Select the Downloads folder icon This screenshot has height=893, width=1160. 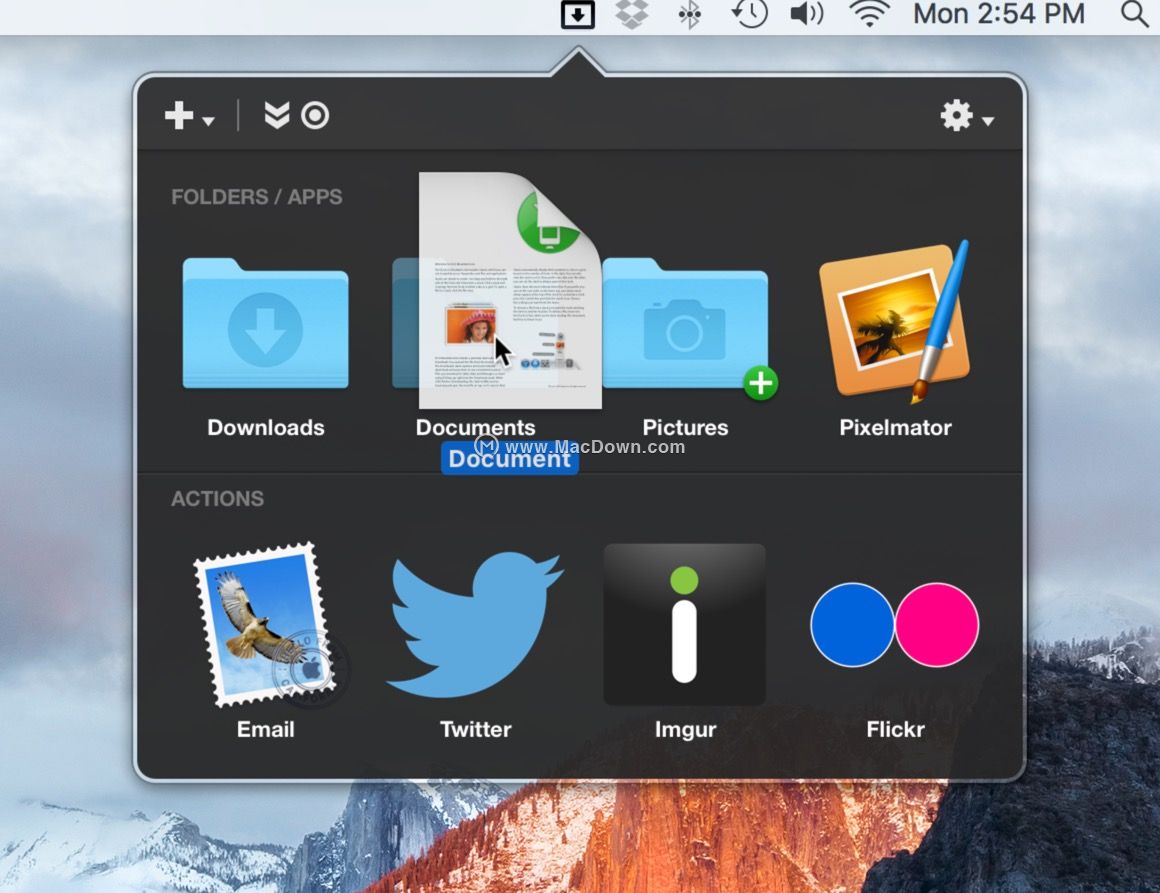pos(266,323)
